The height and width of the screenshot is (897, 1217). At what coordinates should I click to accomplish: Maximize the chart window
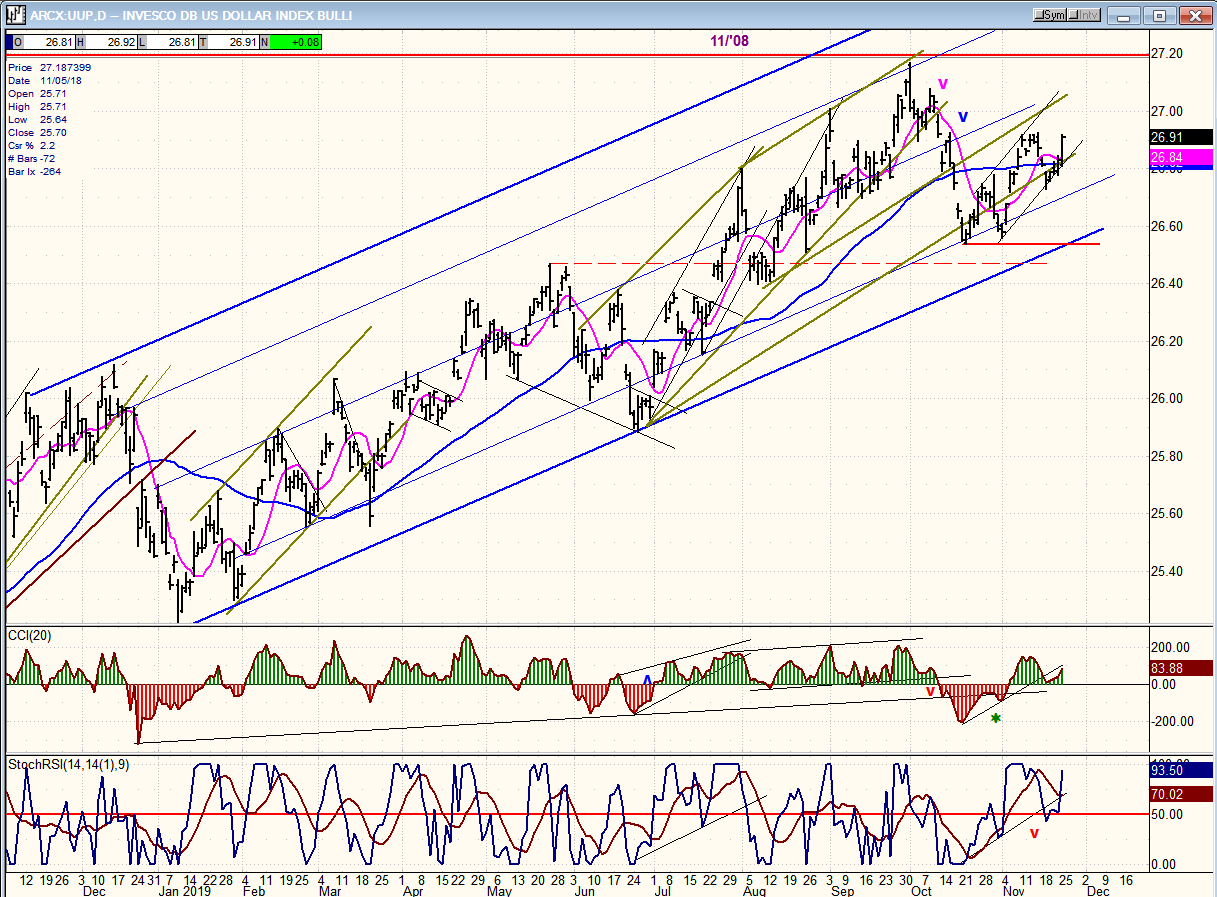click(1159, 15)
